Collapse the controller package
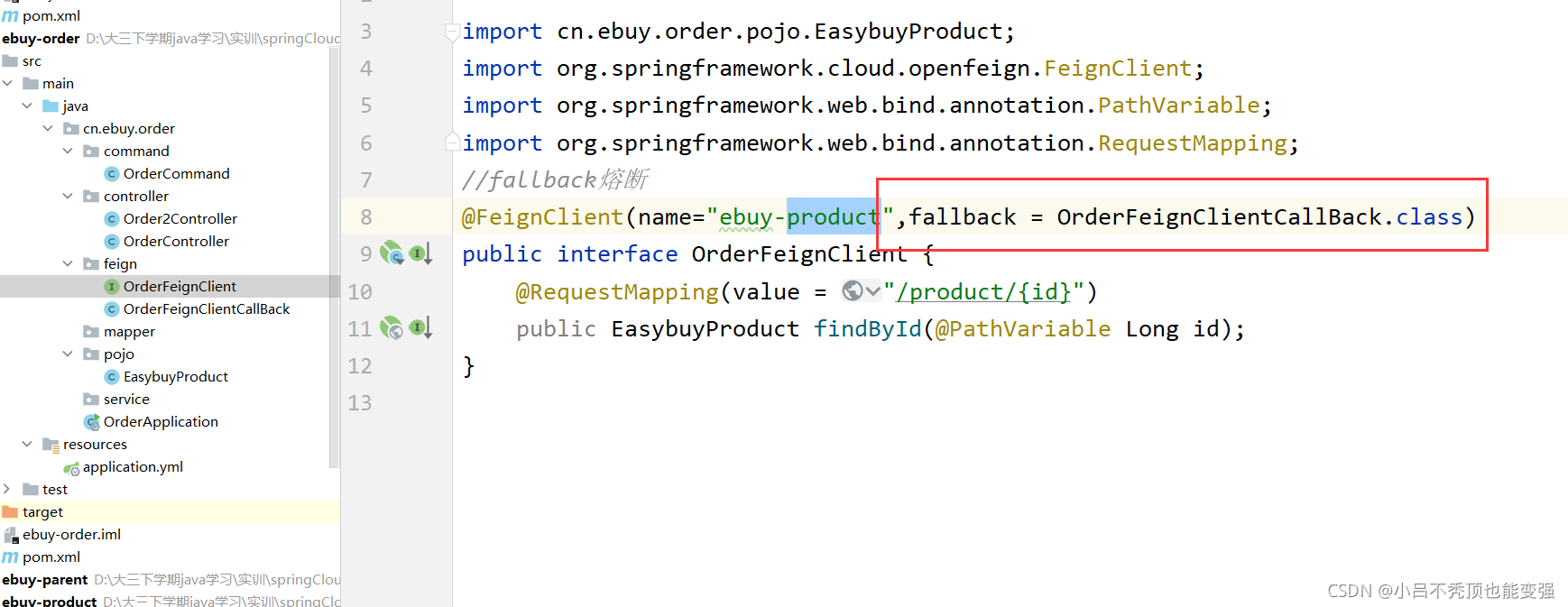 point(68,196)
